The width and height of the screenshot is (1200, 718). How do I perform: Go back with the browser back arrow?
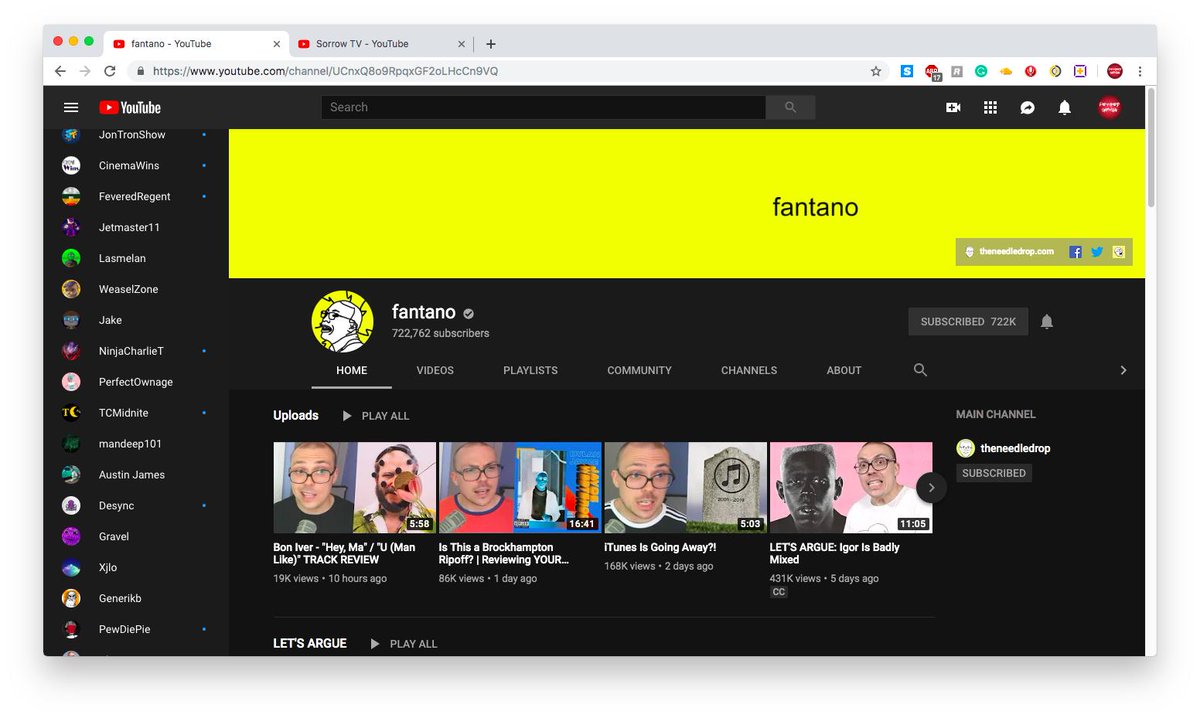pyautogui.click(x=60, y=71)
